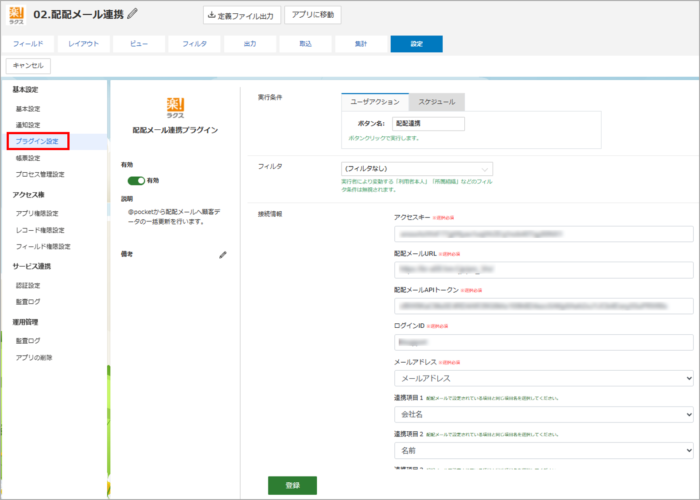
Task: Open アプリの削除 in sidebar
Action: [x=34, y=358]
